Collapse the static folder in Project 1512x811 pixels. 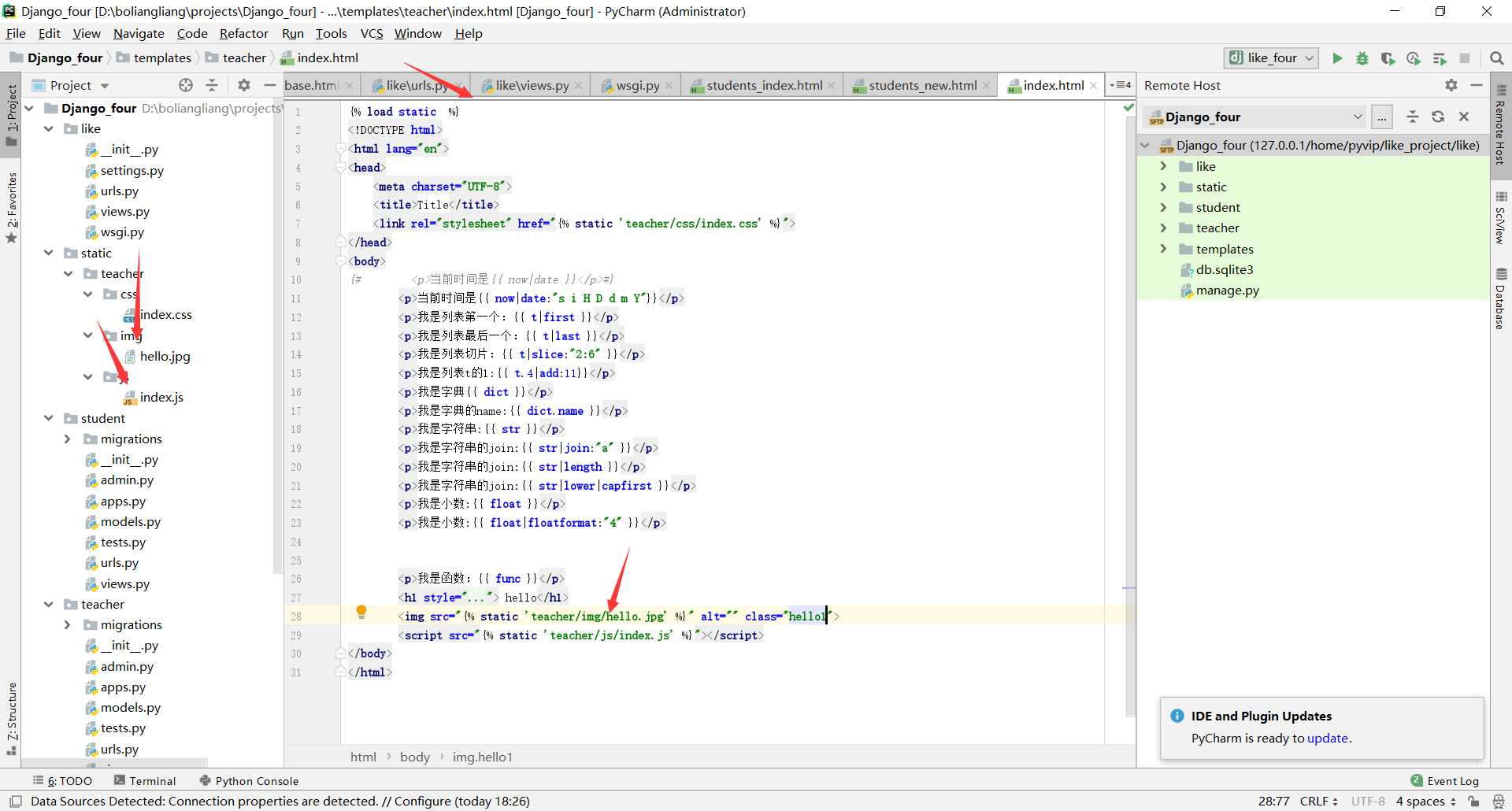coord(49,253)
